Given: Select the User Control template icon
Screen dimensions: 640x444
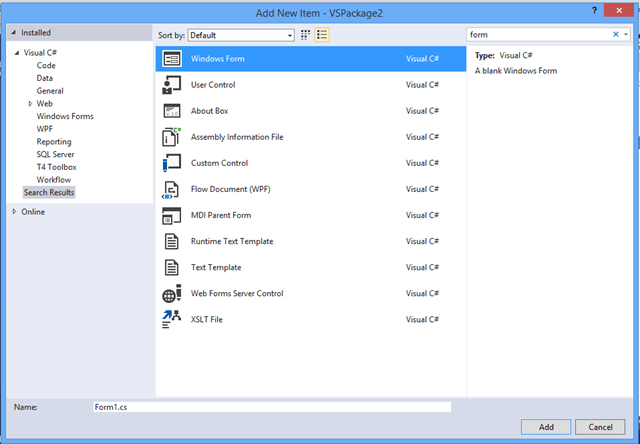Looking at the screenshot, I should coord(172,85).
